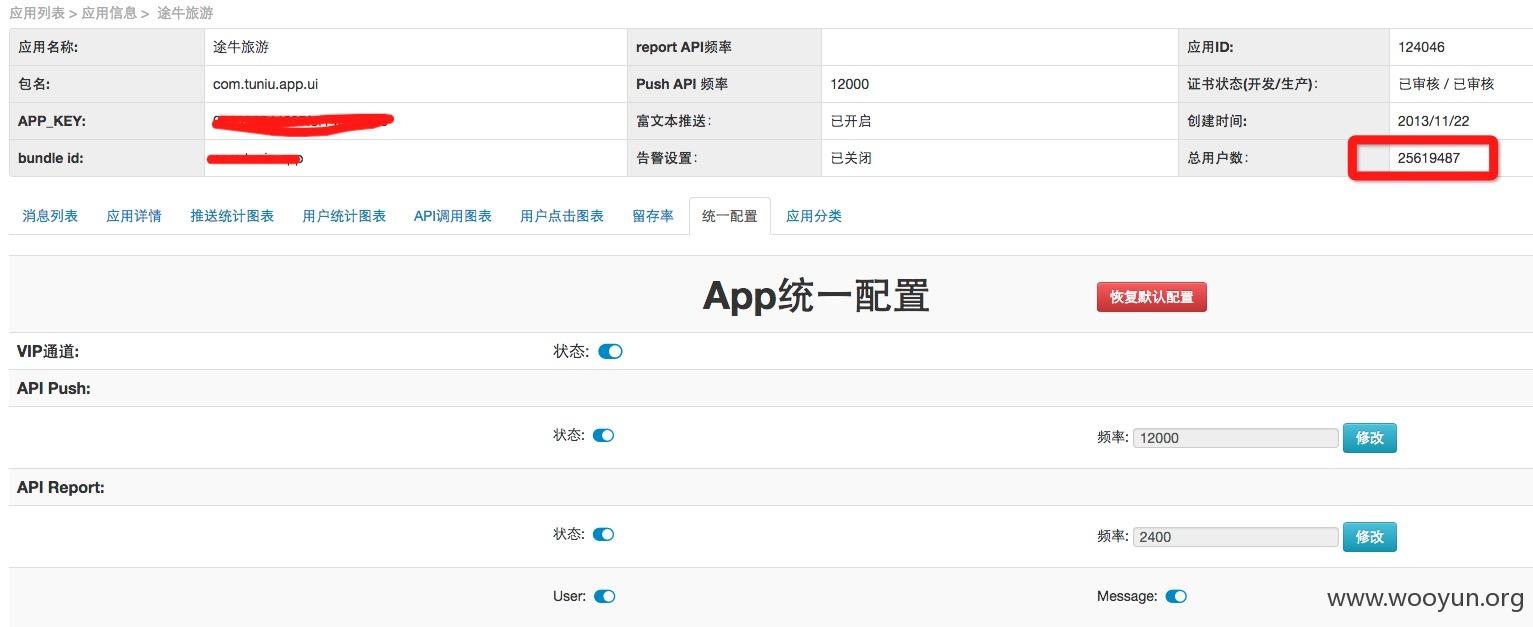Click the report API频率 label cell
The height and width of the screenshot is (627, 1533).
click(724, 47)
